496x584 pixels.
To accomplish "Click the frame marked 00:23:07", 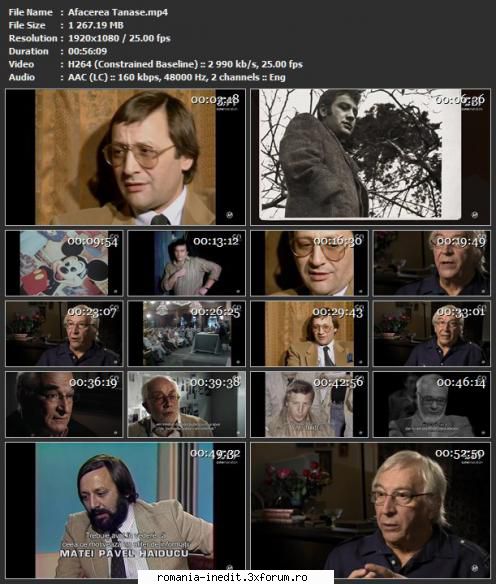I will 64,334.
